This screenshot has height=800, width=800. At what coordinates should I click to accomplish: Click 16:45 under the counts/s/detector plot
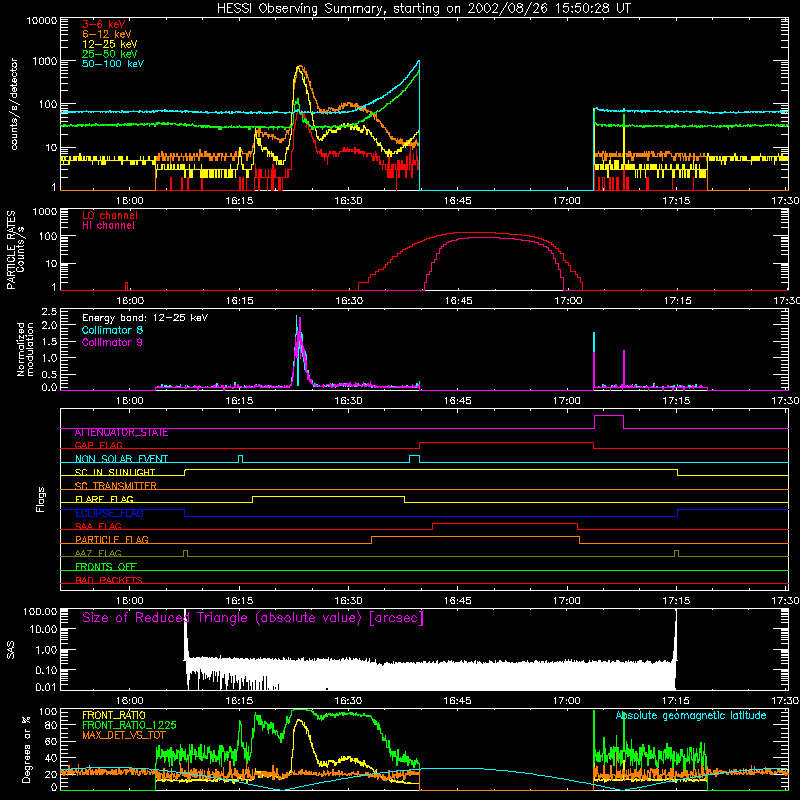coord(458,201)
